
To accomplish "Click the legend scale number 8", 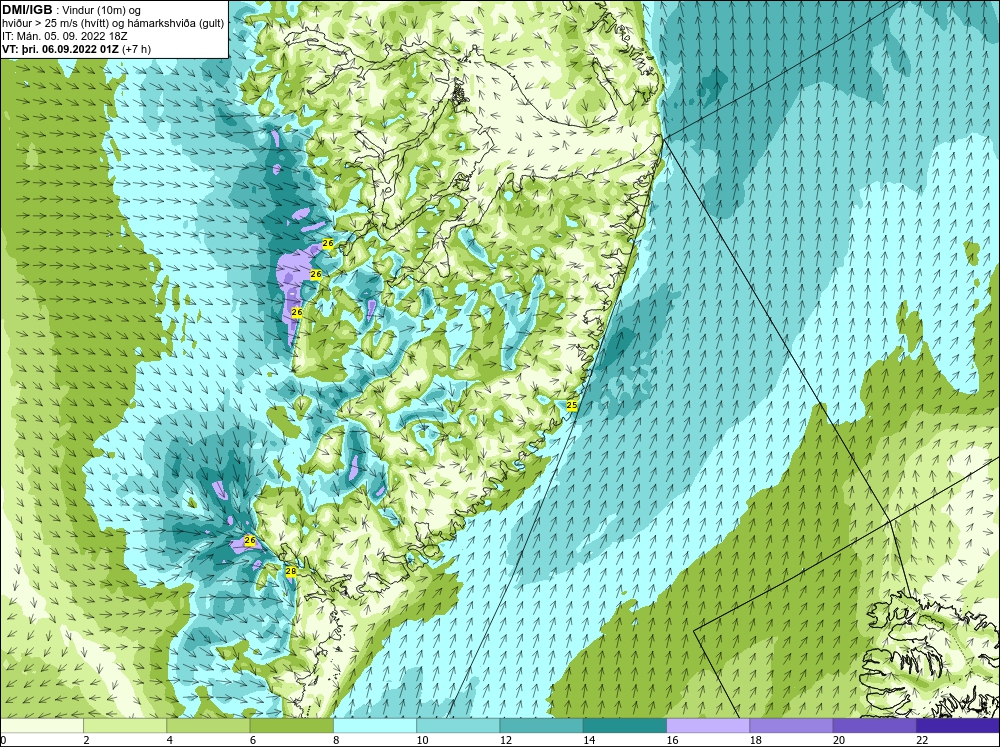I will 336,740.
